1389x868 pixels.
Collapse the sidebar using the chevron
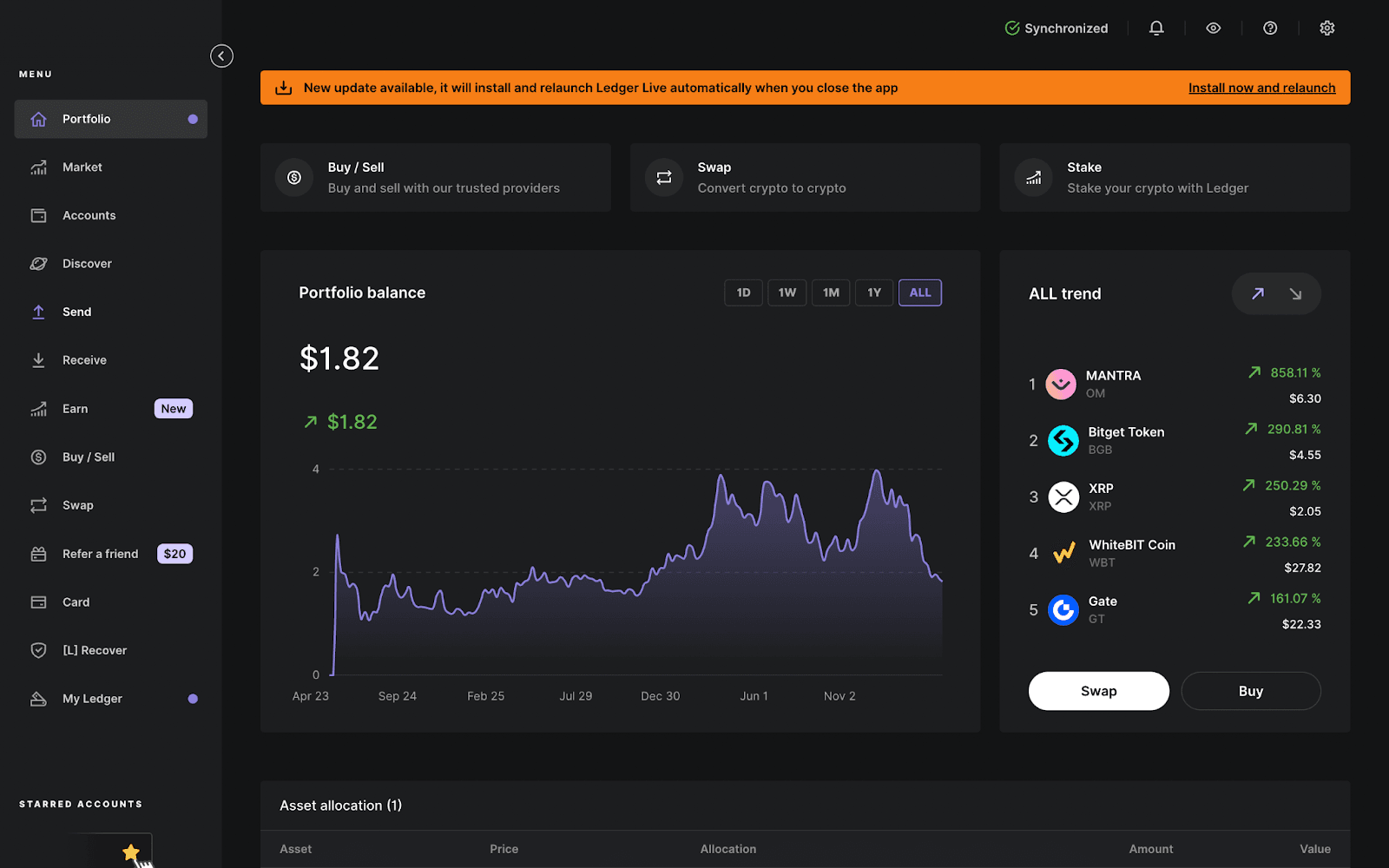pos(221,56)
